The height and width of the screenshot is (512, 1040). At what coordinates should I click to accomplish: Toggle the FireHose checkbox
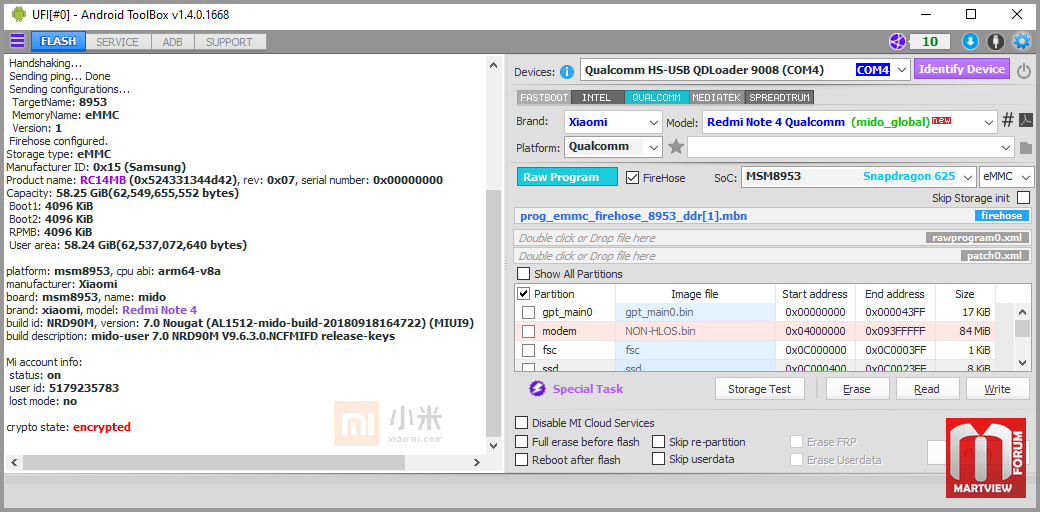click(x=632, y=178)
